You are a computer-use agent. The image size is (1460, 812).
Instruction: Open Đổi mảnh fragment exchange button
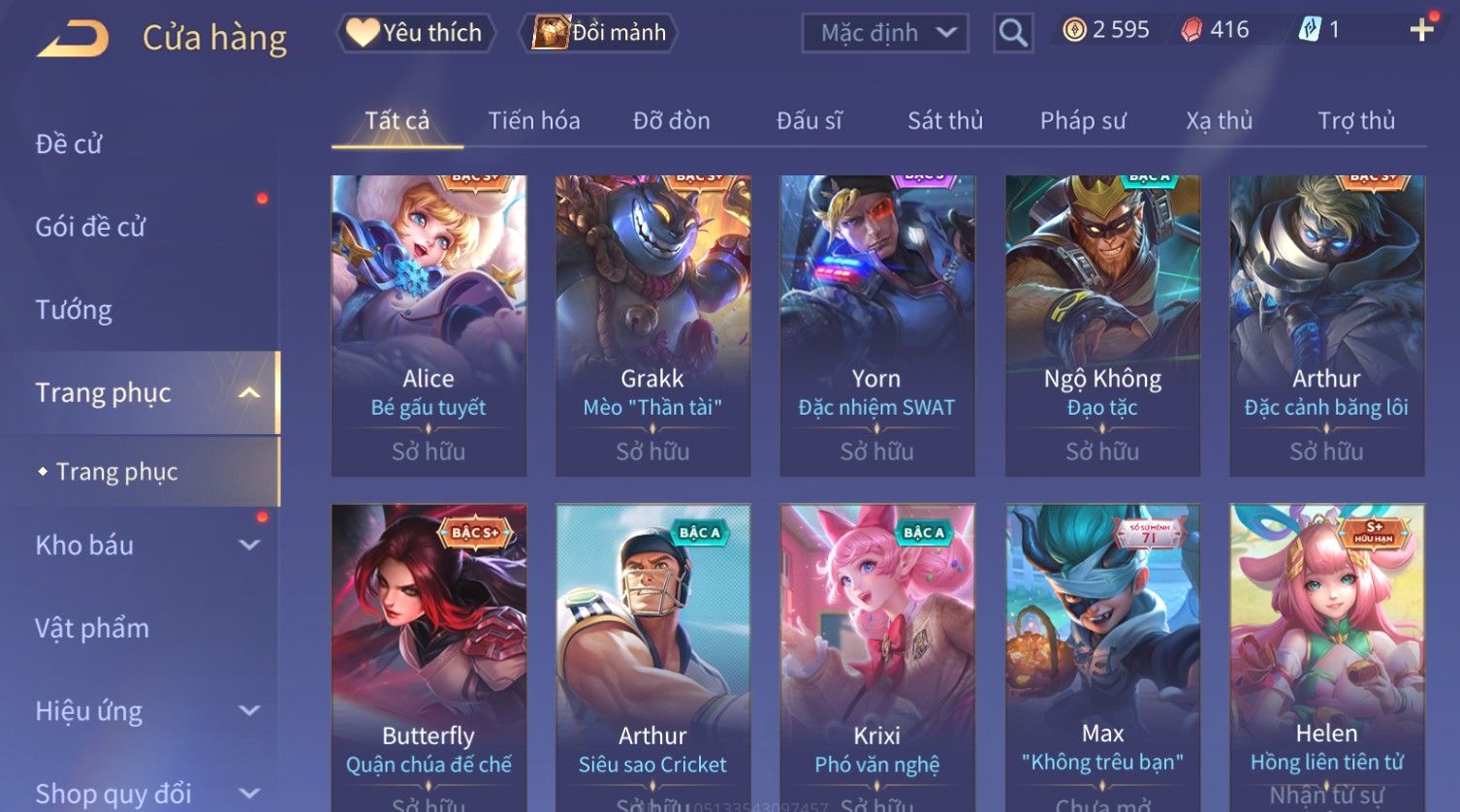(599, 33)
